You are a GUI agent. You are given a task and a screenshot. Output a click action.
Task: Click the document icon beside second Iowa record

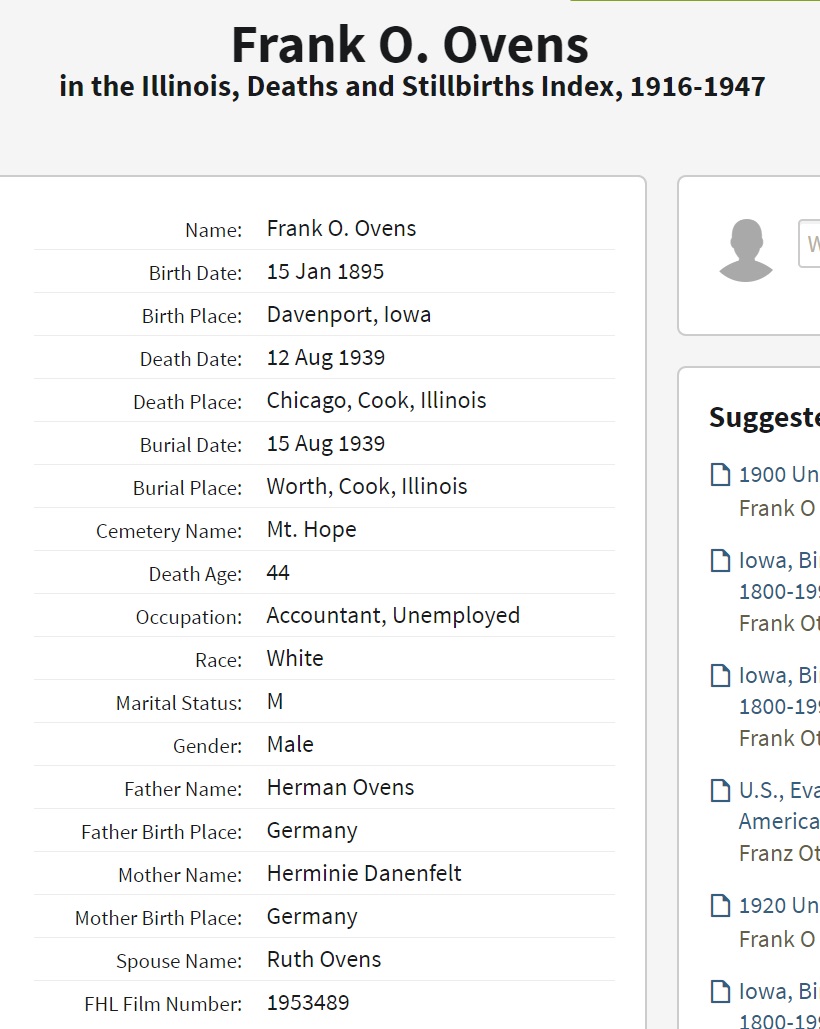(x=720, y=676)
